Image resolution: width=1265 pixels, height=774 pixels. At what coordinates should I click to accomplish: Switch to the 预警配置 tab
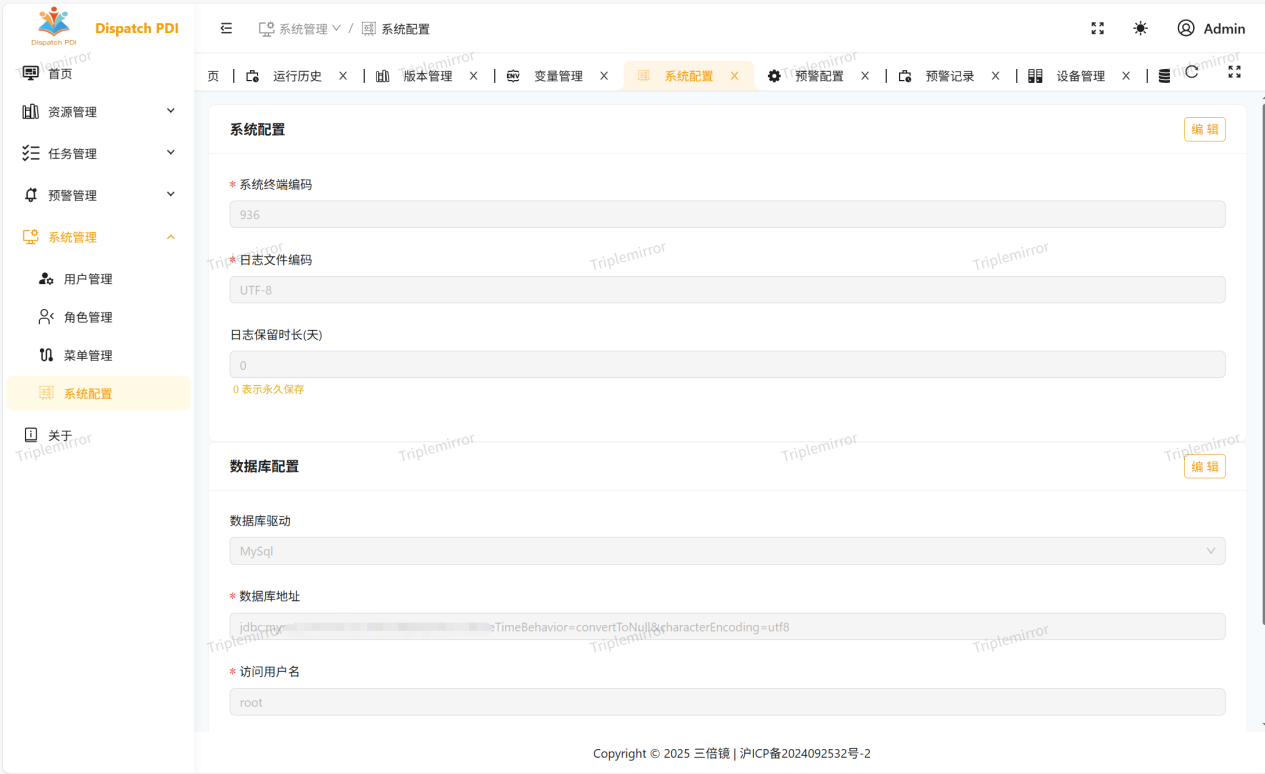click(819, 76)
